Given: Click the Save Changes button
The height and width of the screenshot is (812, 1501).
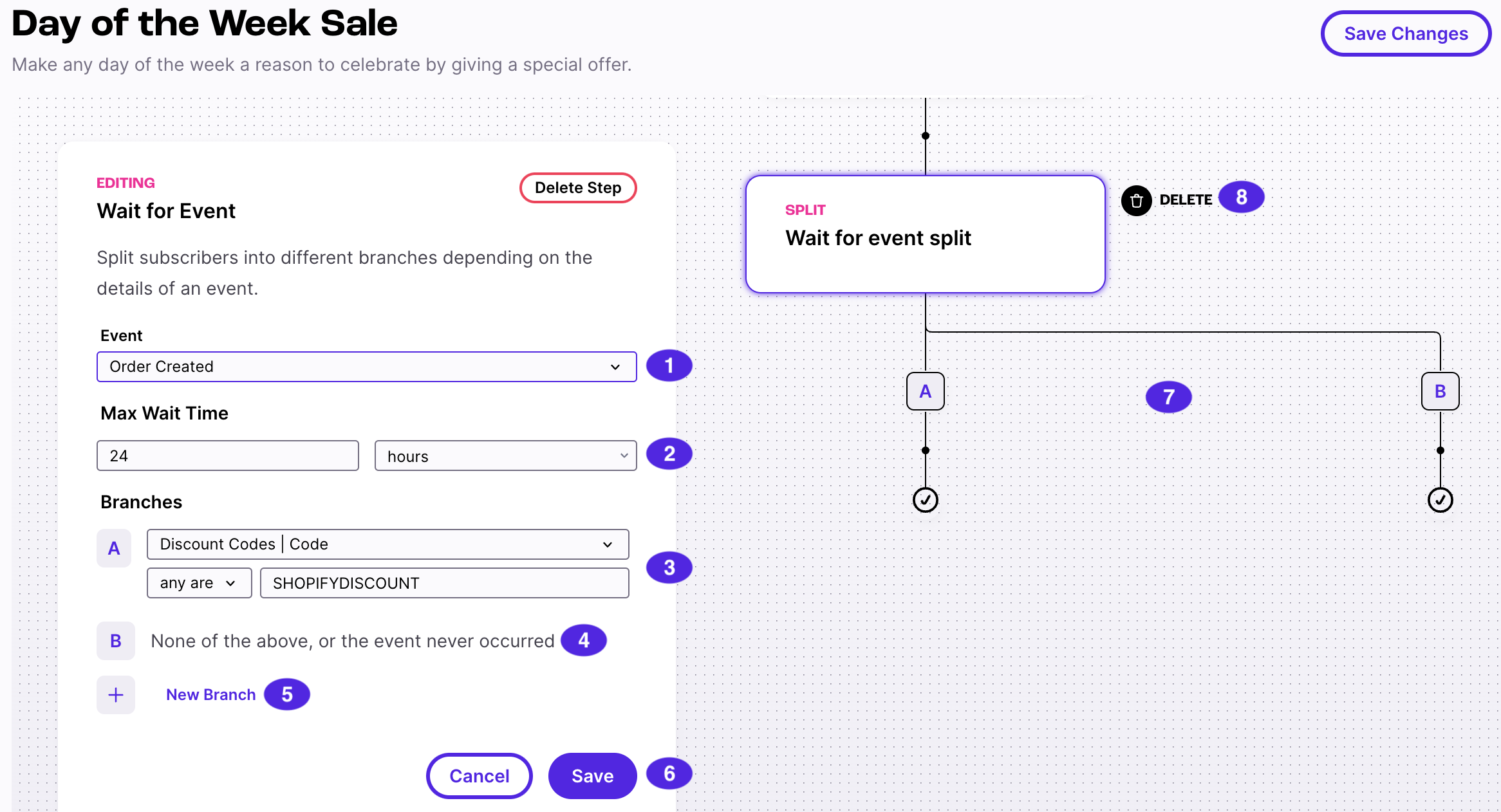Looking at the screenshot, I should click(x=1406, y=33).
